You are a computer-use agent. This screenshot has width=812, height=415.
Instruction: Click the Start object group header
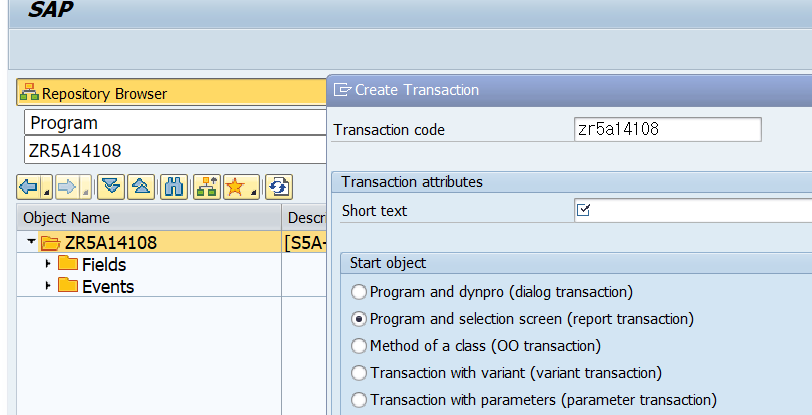[576, 263]
